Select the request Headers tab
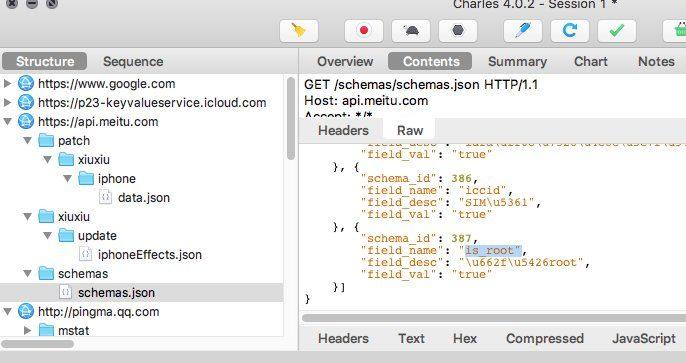686x363 pixels. [x=343, y=130]
